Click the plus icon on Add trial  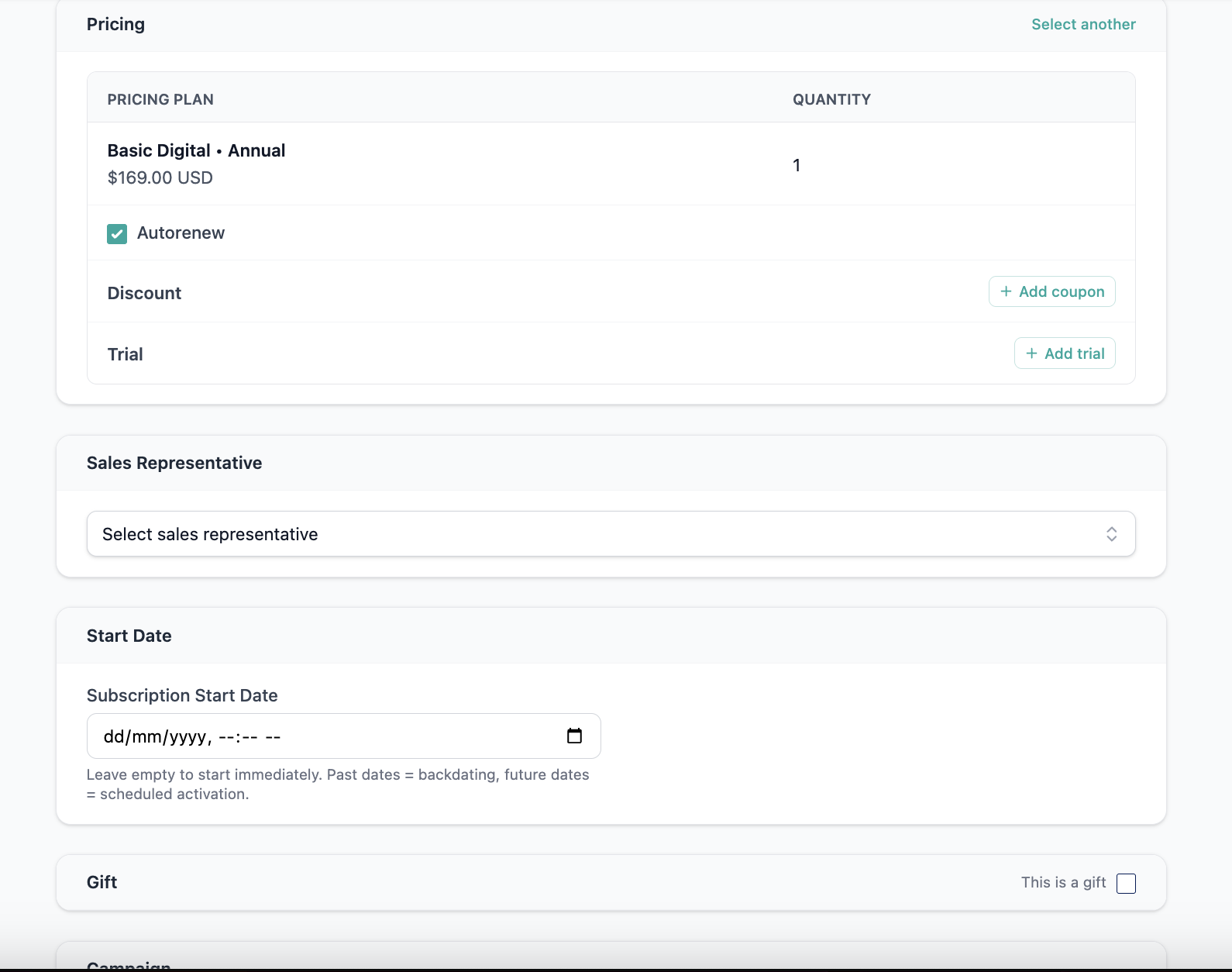[1031, 353]
